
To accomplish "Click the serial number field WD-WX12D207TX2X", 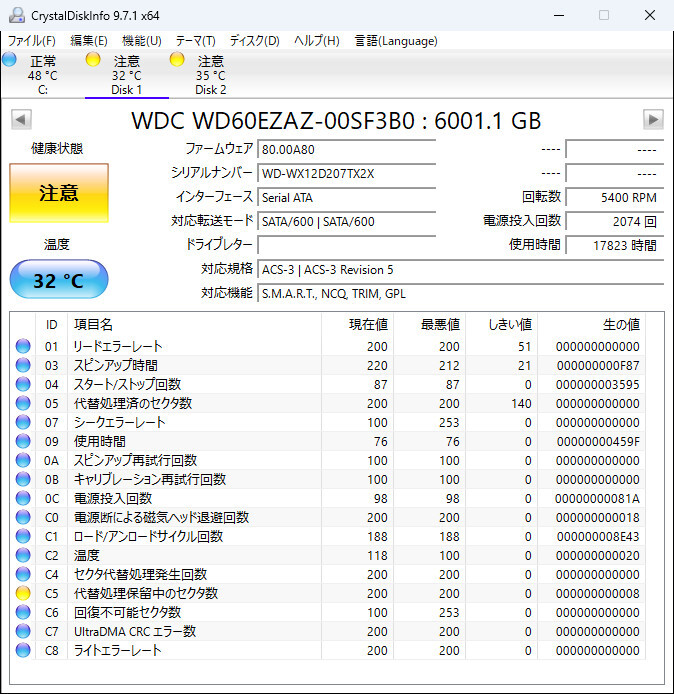I will pyautogui.click(x=347, y=173).
